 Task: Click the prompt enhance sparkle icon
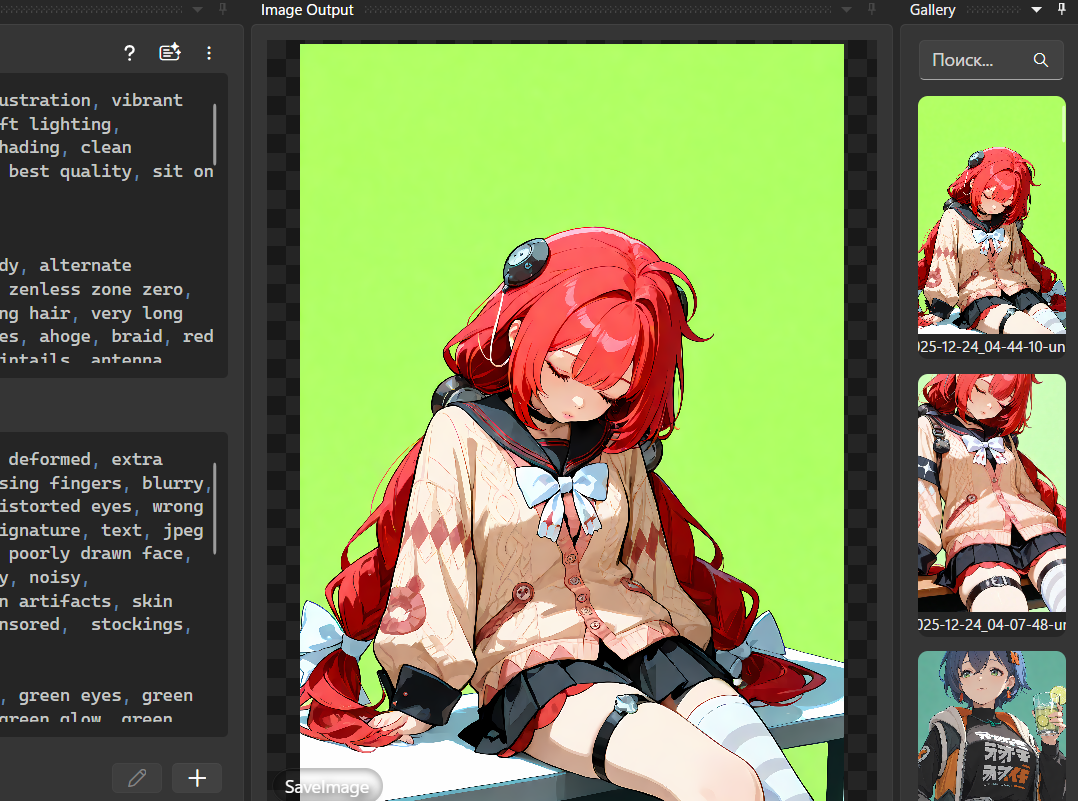click(170, 52)
